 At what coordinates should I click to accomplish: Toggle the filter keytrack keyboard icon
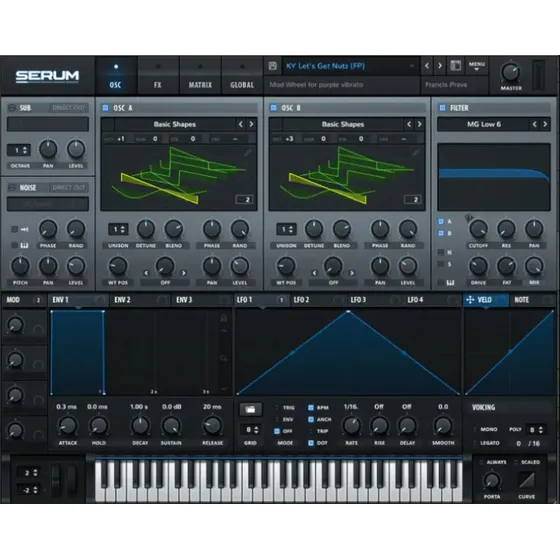tap(450, 283)
